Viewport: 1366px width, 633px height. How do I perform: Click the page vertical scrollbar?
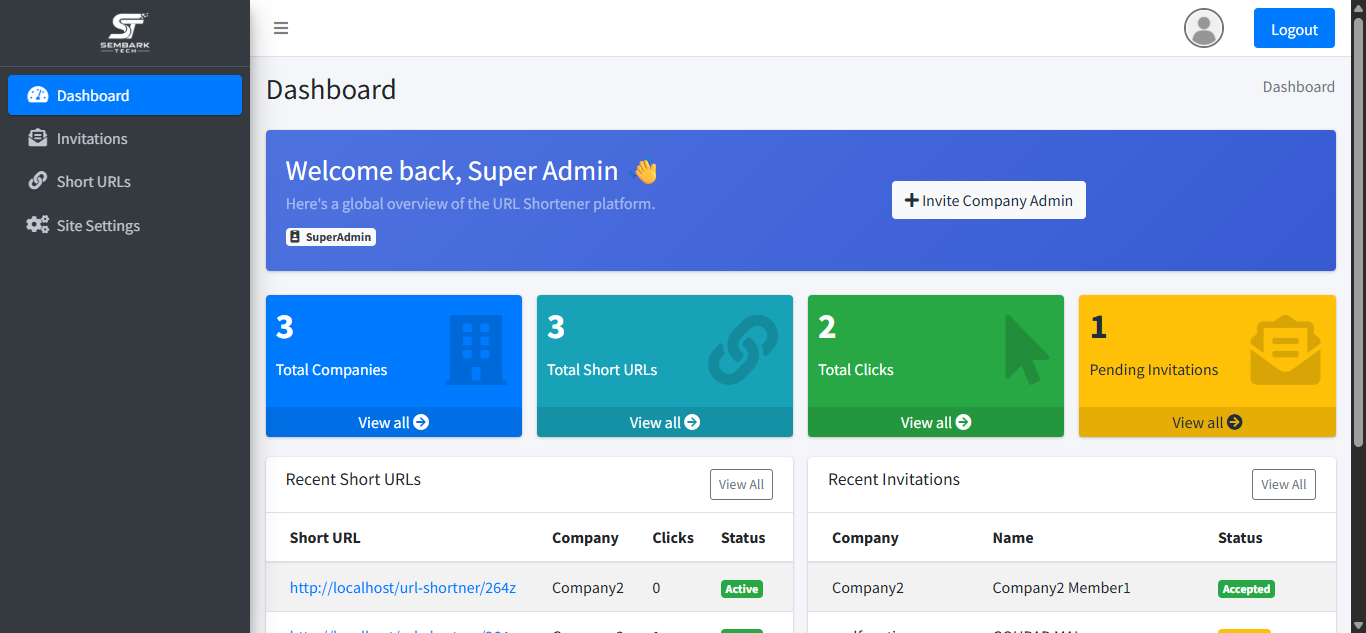coord(1358,232)
